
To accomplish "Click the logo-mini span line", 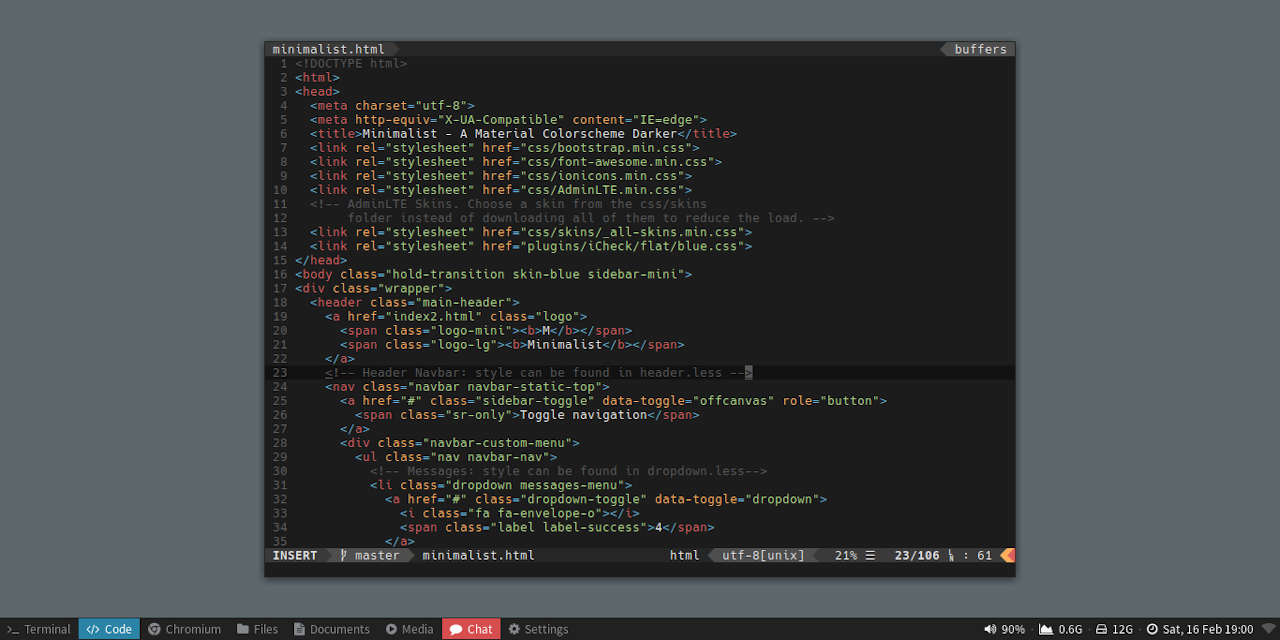I will tap(486, 329).
